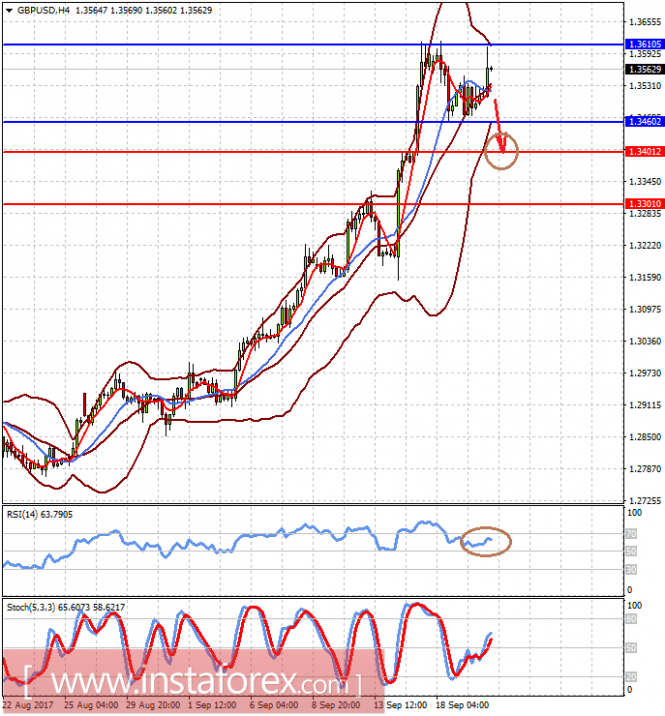
Task: Click the brown ellipse on RSI line
Action: pyautogui.click(x=486, y=542)
